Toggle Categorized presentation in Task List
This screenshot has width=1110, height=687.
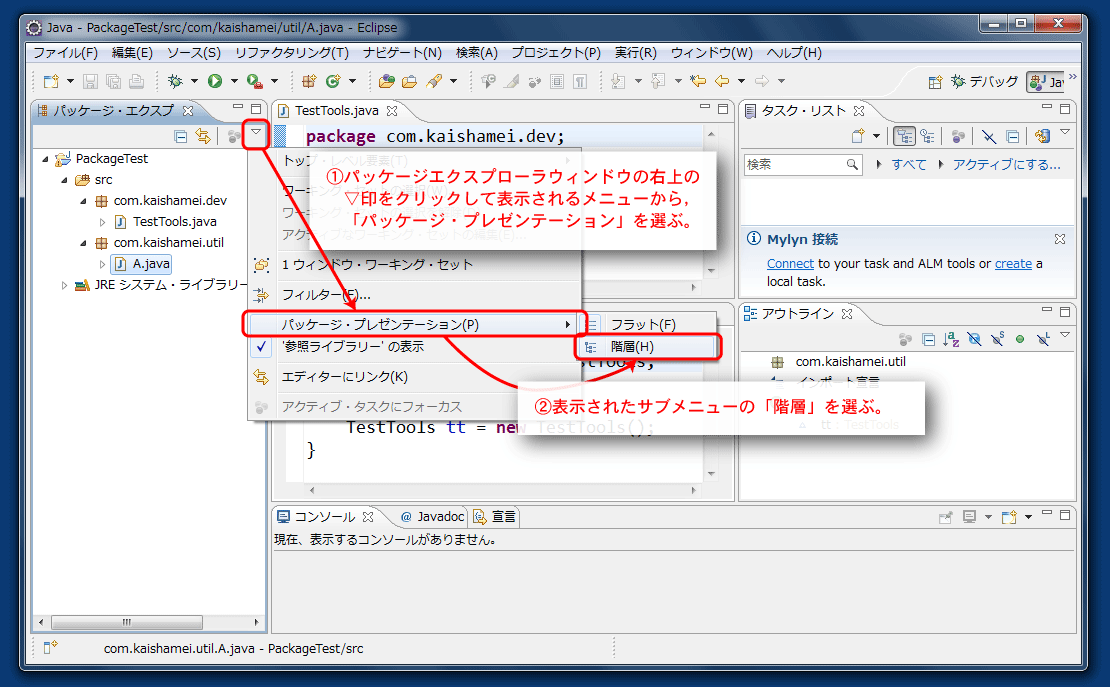[904, 136]
